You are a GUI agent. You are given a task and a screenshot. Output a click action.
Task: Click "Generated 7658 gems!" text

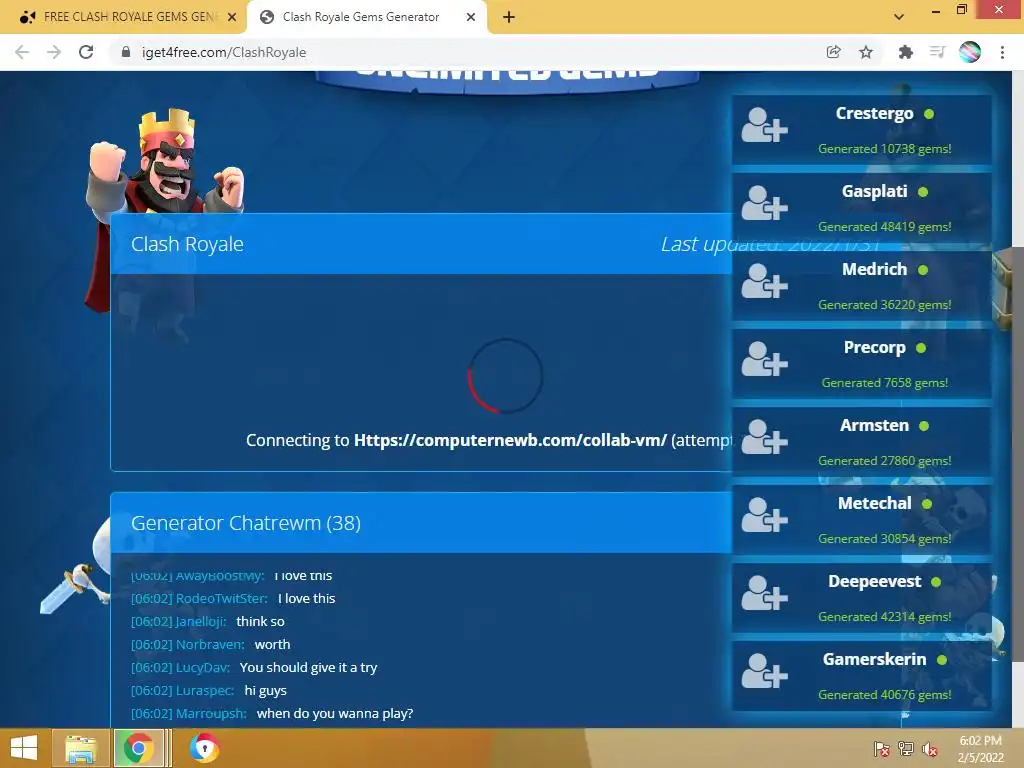pos(885,383)
